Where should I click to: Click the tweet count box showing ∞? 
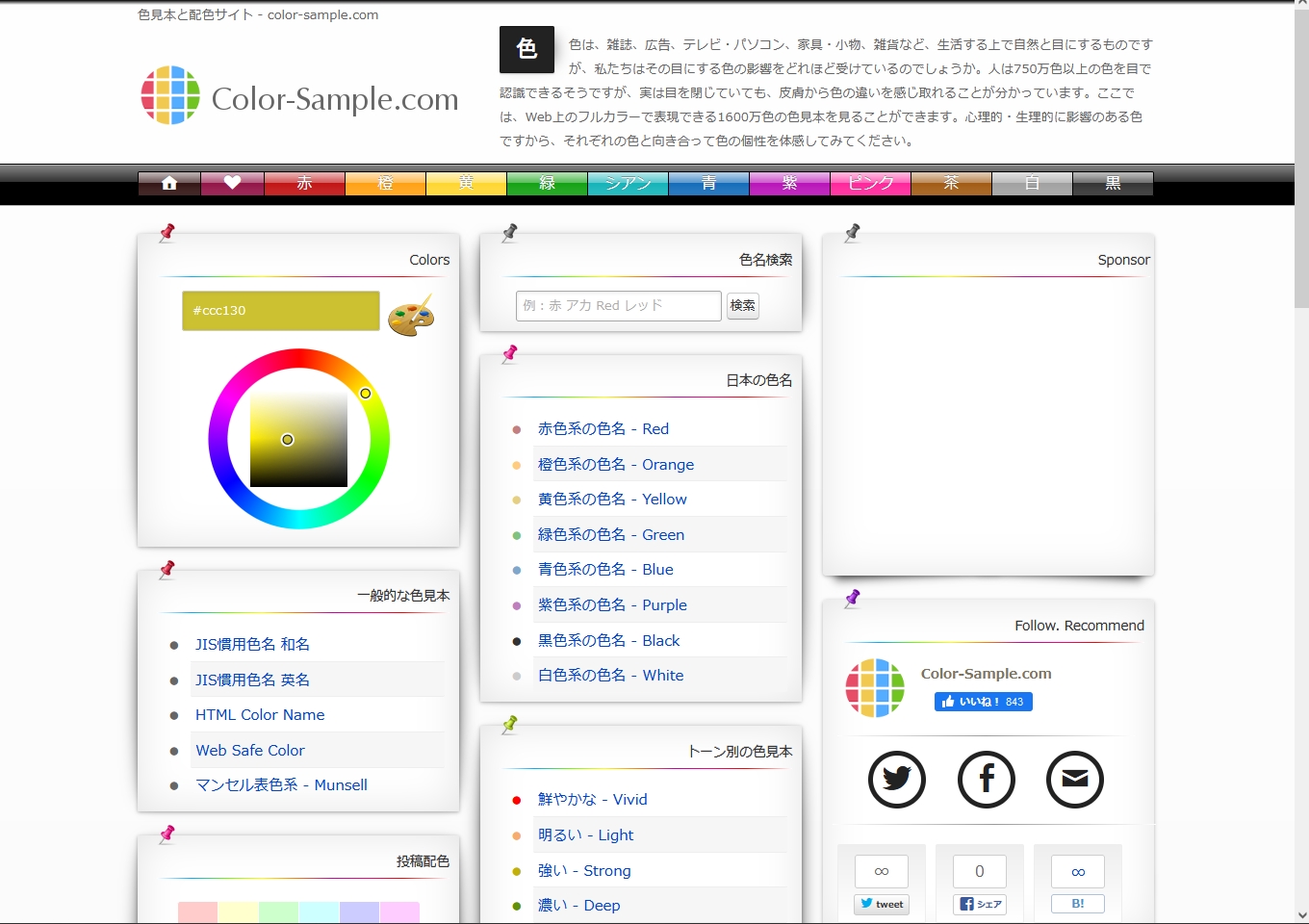click(882, 871)
